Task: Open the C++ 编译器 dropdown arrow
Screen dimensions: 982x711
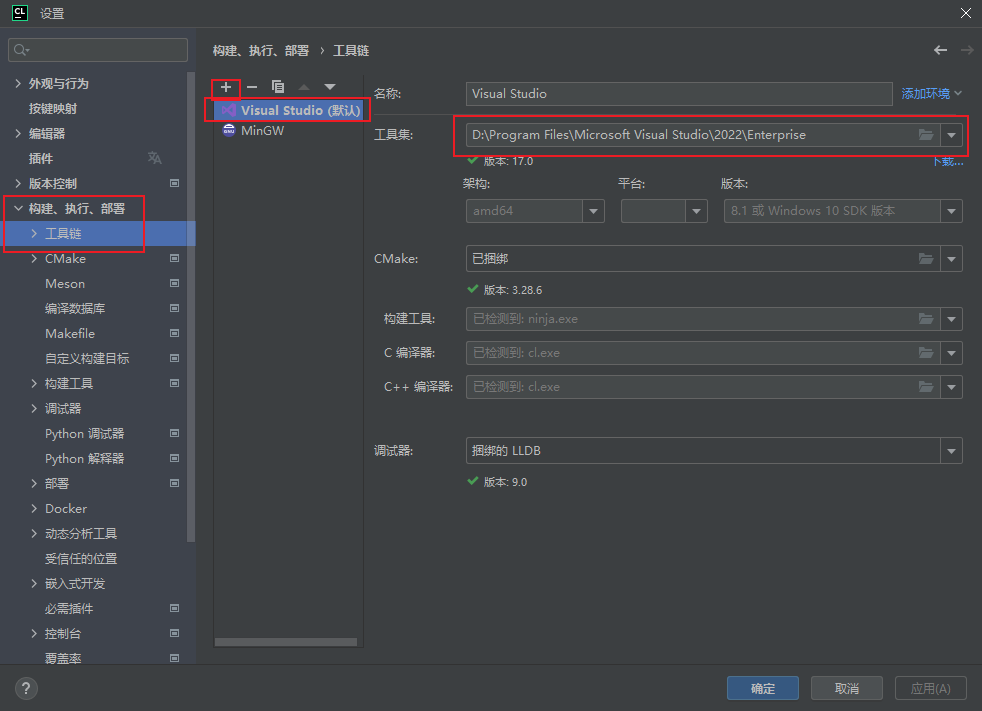Action: point(951,387)
